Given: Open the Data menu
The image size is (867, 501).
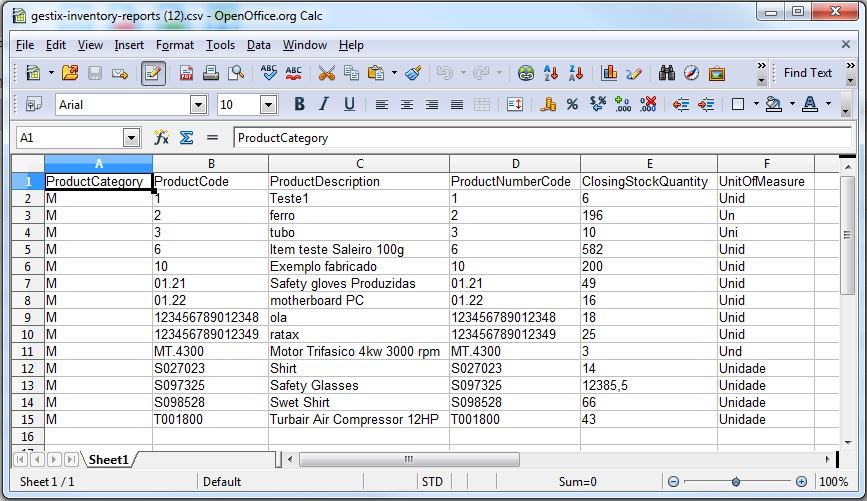Looking at the screenshot, I should [x=259, y=45].
